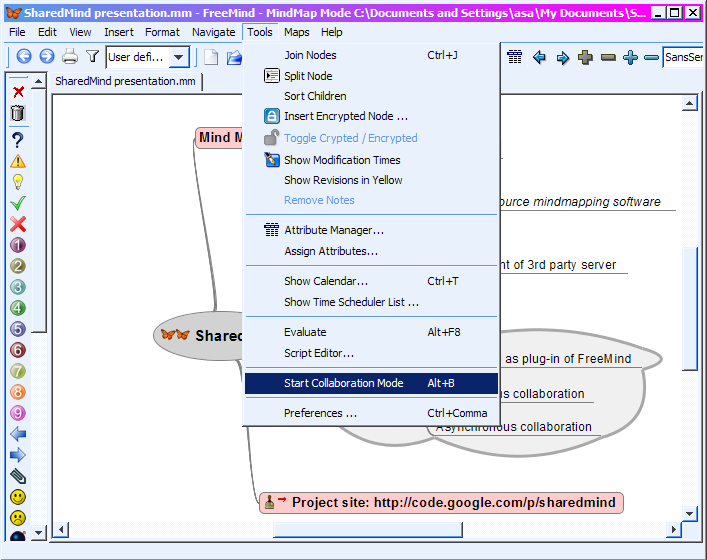Toggle Show Revisions in Yellow
This screenshot has width=707, height=560.
pyautogui.click(x=372, y=180)
